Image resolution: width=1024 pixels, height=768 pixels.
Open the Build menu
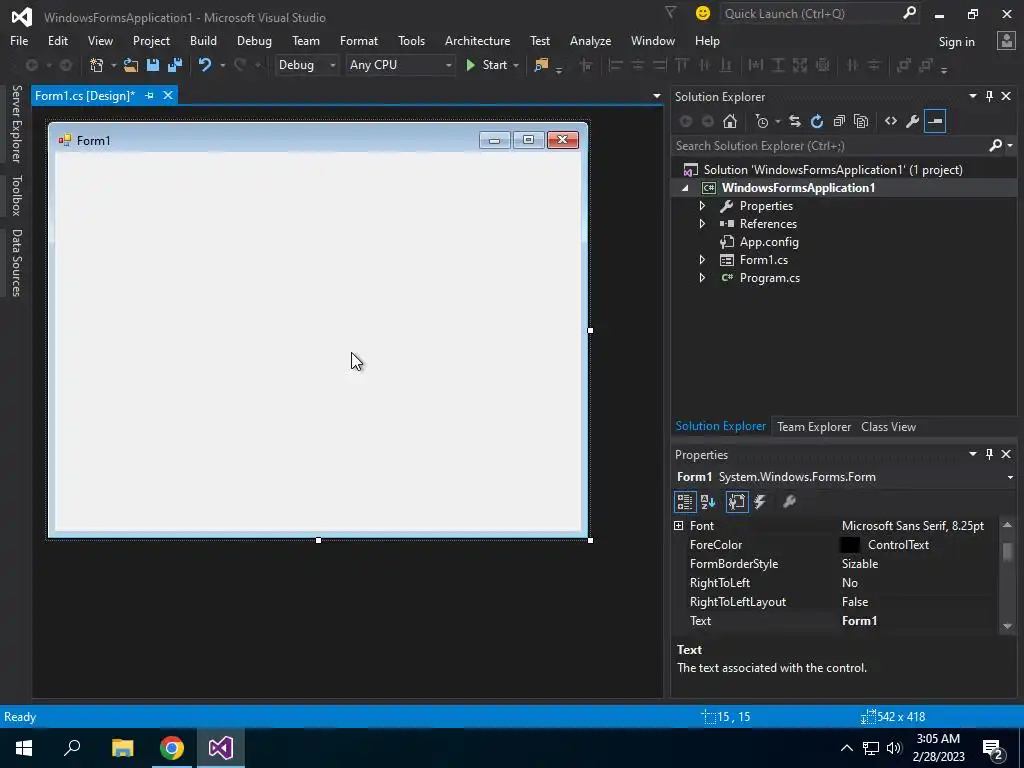(203, 40)
